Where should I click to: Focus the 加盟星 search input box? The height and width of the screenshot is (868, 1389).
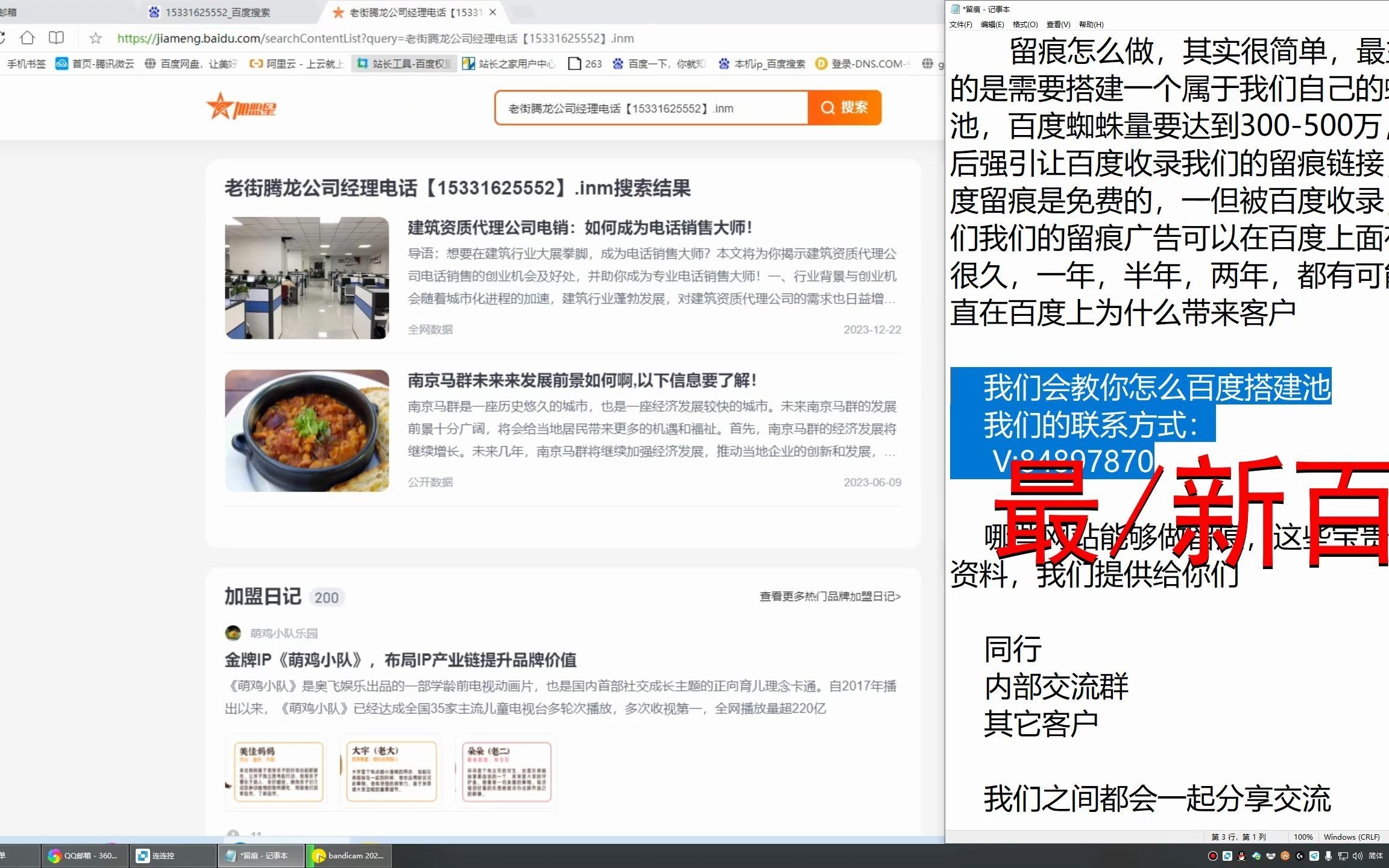pos(651,108)
